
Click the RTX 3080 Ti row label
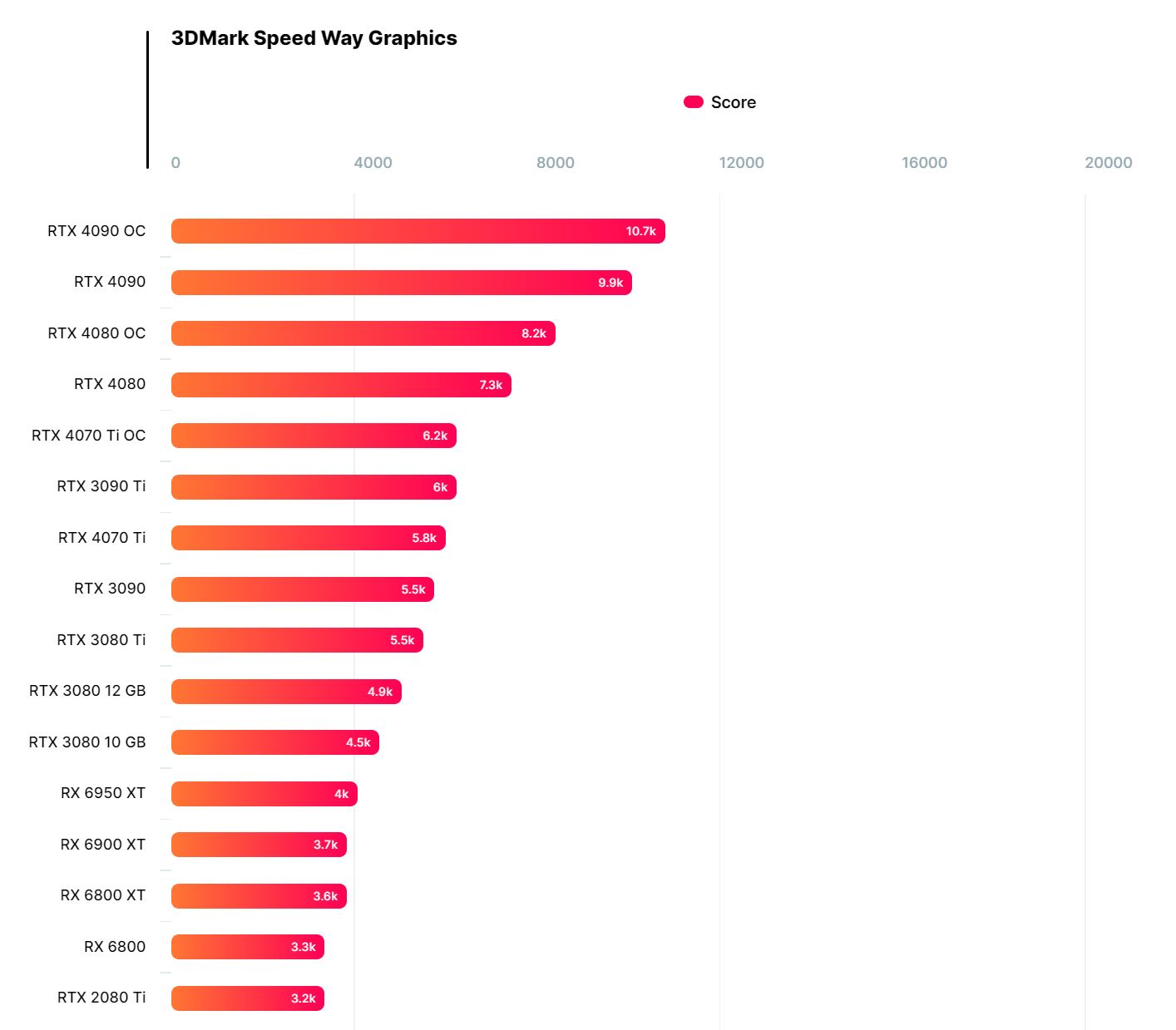(101, 640)
